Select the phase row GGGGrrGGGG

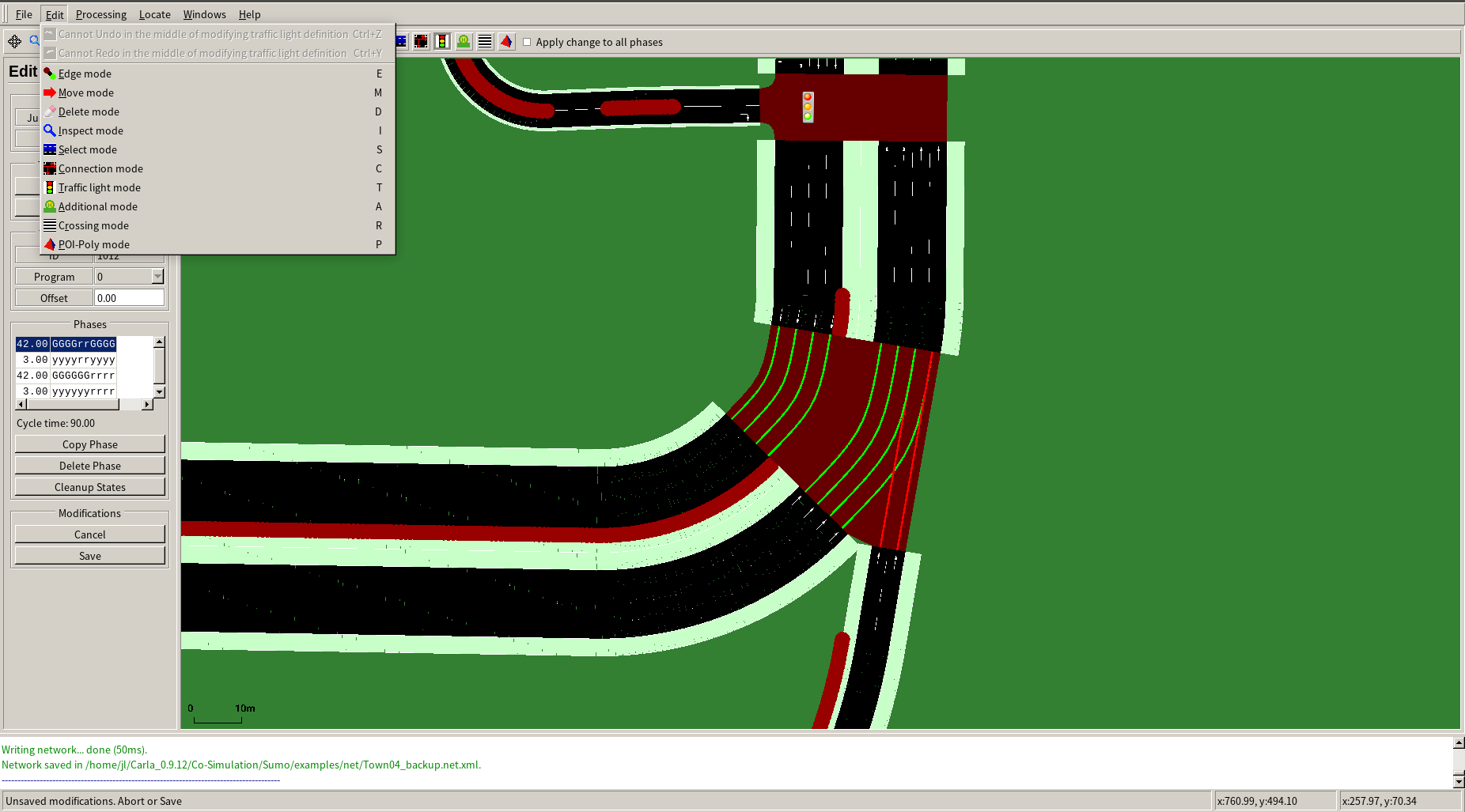pos(66,344)
